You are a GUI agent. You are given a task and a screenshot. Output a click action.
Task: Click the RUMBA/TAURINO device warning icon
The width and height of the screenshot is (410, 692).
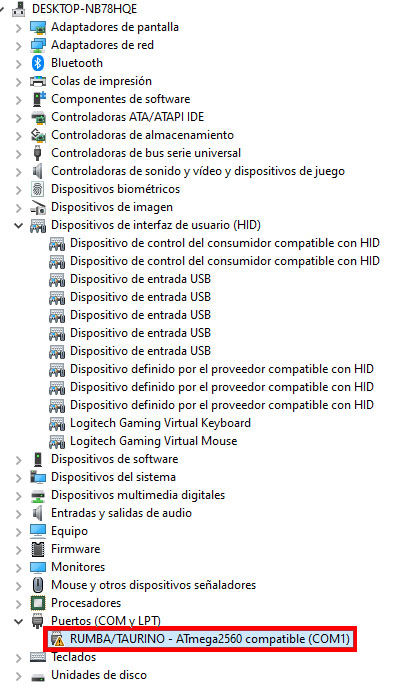click(57, 639)
